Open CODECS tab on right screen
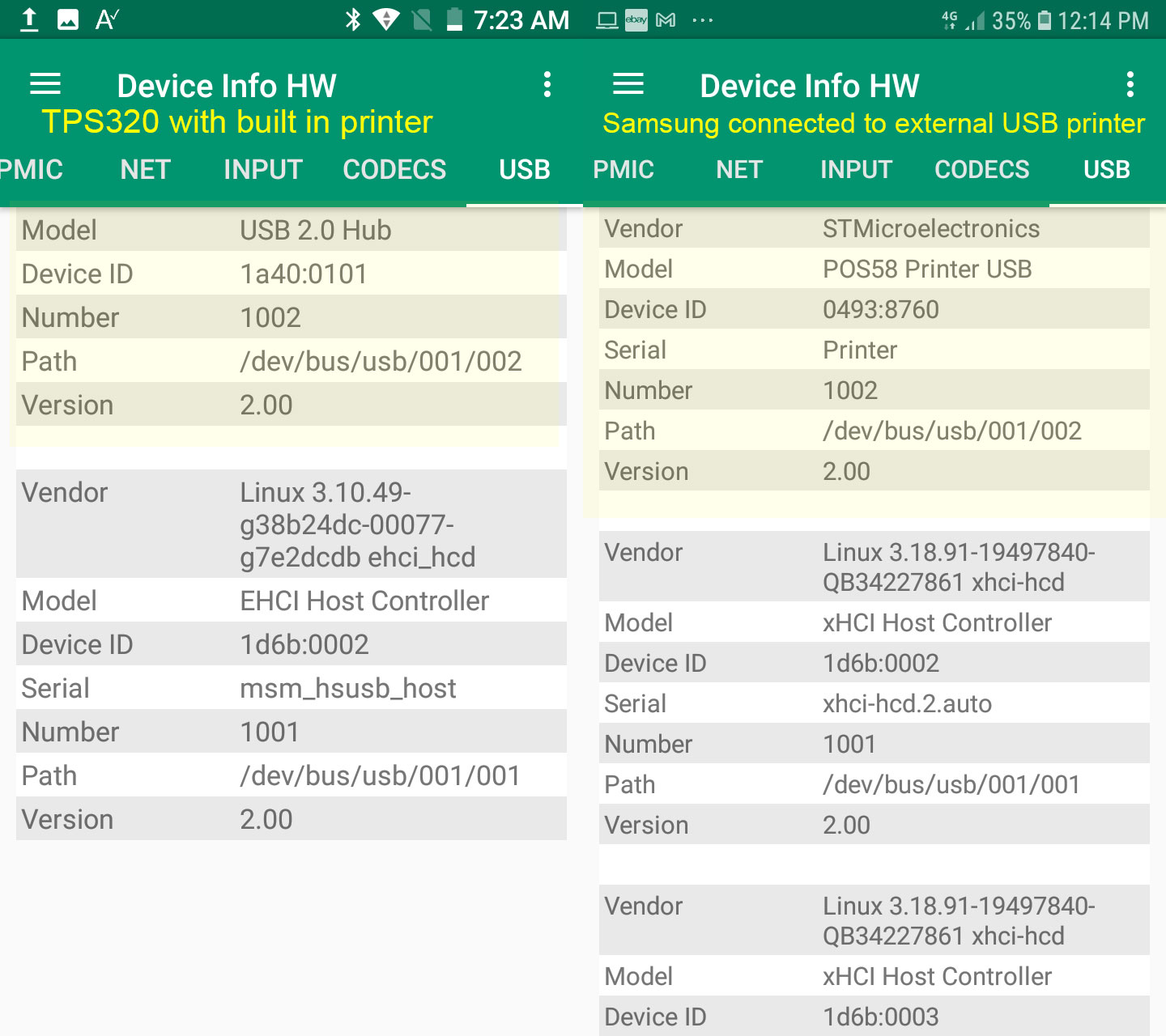This screenshot has height=1036, width=1166. click(981, 170)
